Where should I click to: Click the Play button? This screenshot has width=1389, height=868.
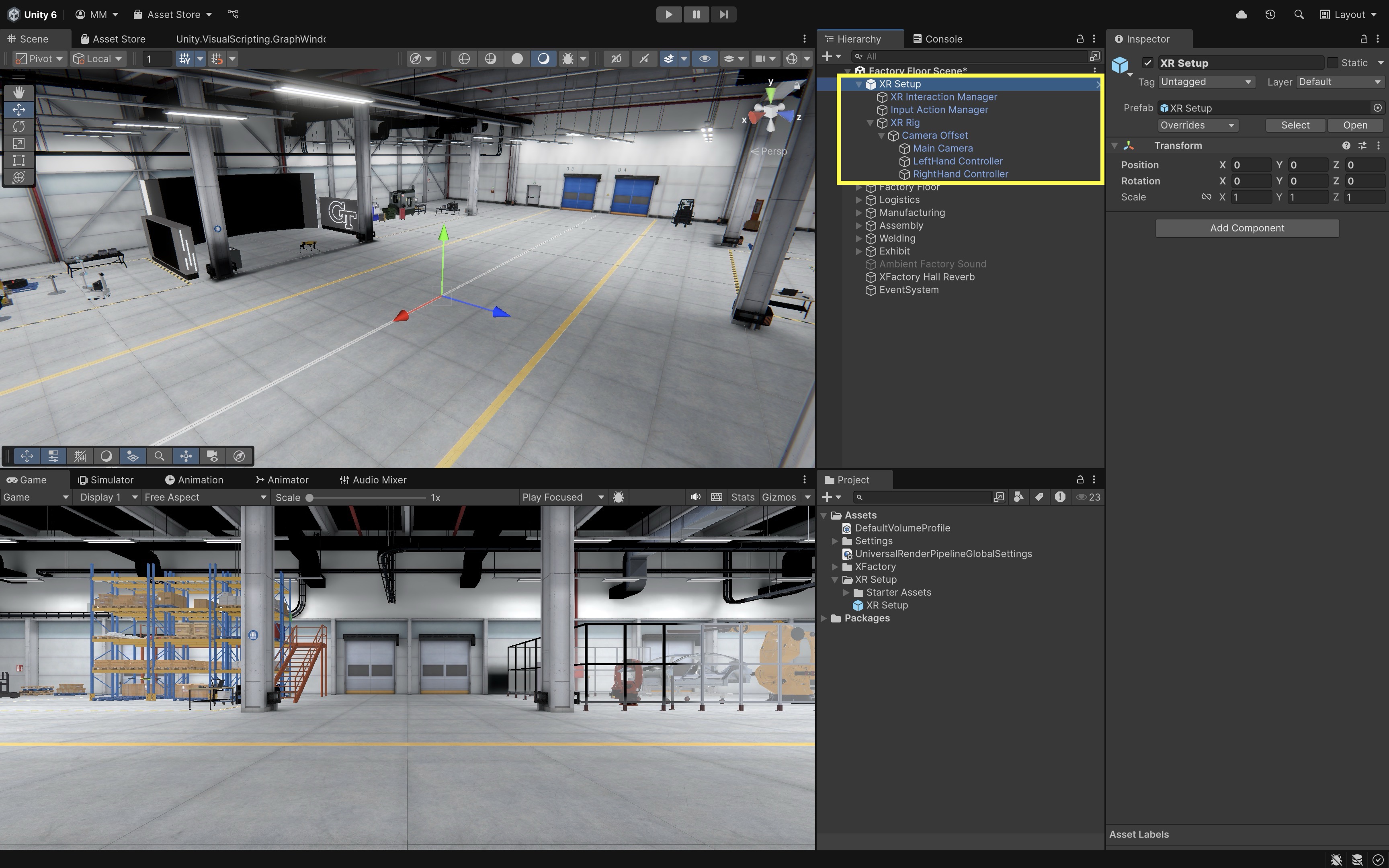[x=669, y=14]
